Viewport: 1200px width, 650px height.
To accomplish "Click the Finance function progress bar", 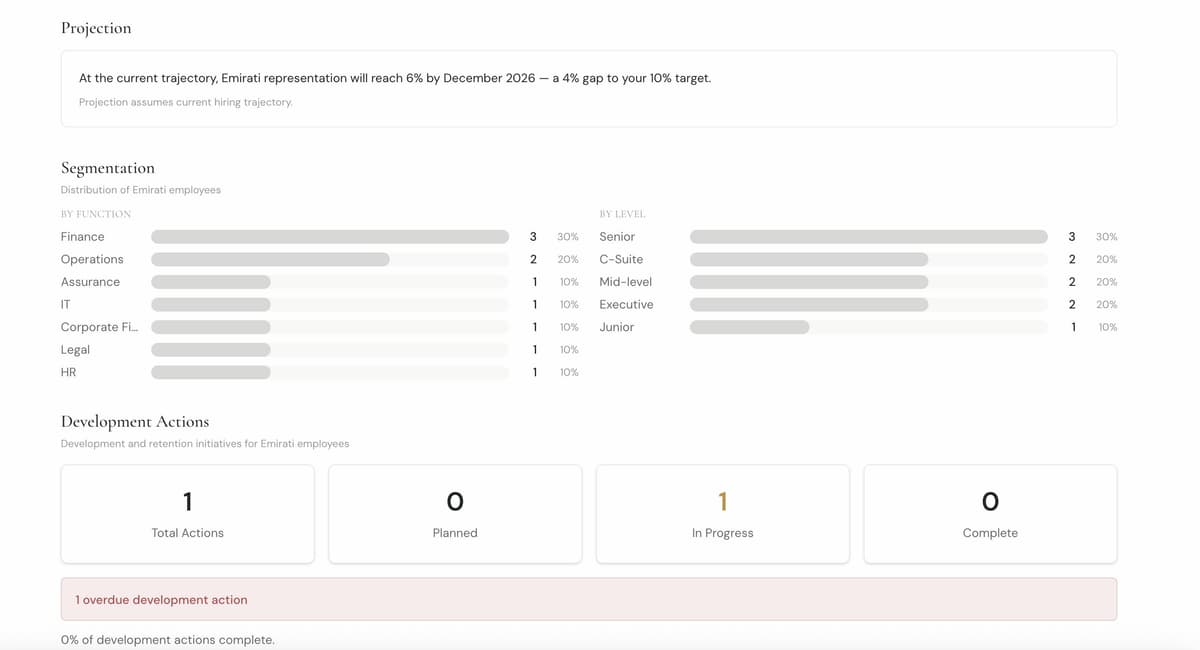I will coord(330,237).
